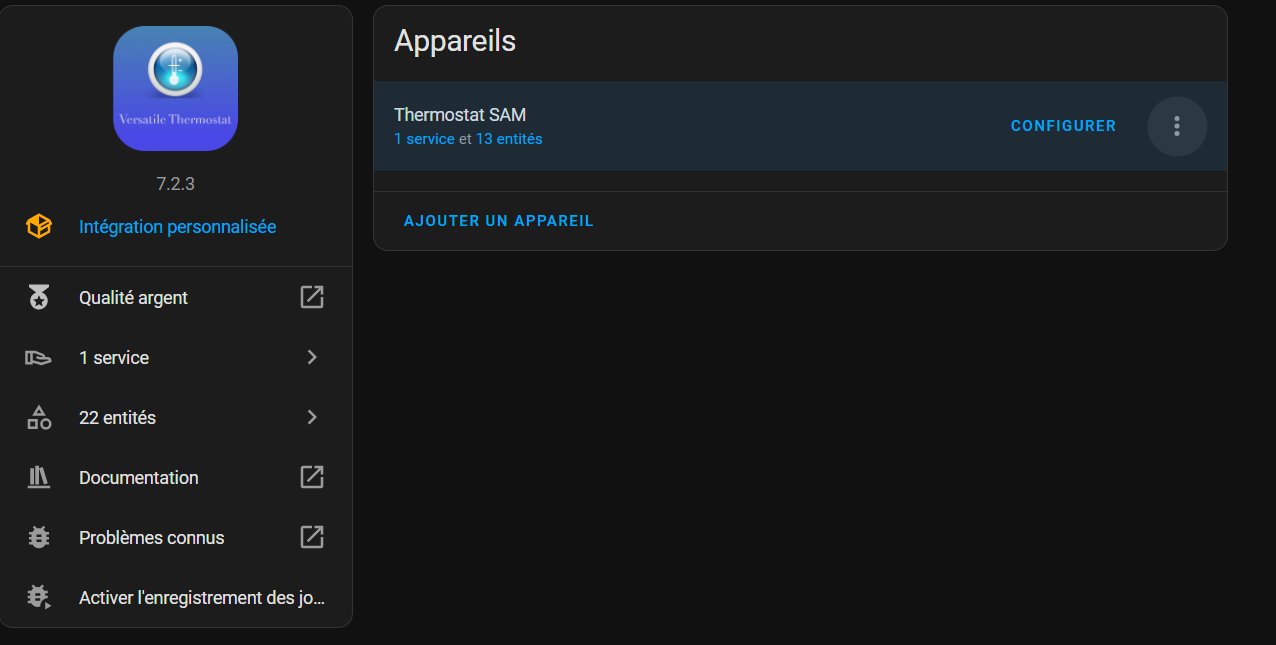This screenshot has width=1276, height=645.
Task: Click the bug icon for Problèmes connus
Action: tap(39, 537)
